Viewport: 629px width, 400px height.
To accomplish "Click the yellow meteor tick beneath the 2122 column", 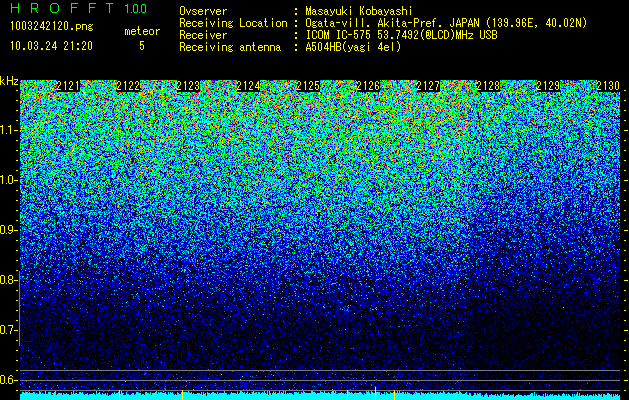I will [x=120, y=395].
